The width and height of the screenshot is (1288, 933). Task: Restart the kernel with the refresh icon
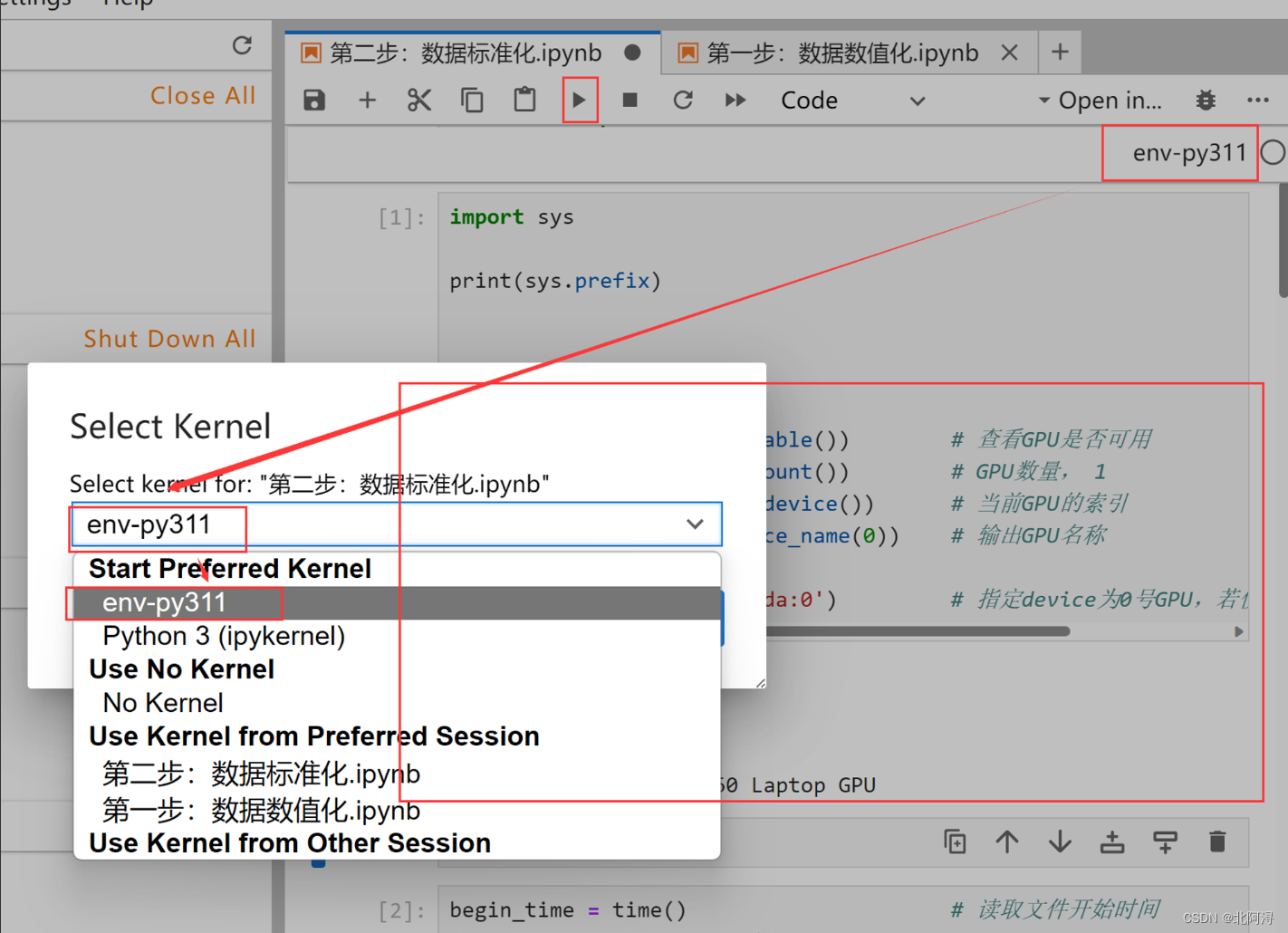683,100
